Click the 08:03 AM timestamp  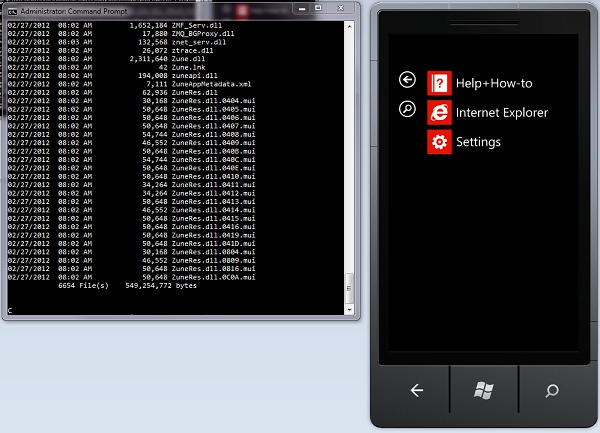coord(75,42)
